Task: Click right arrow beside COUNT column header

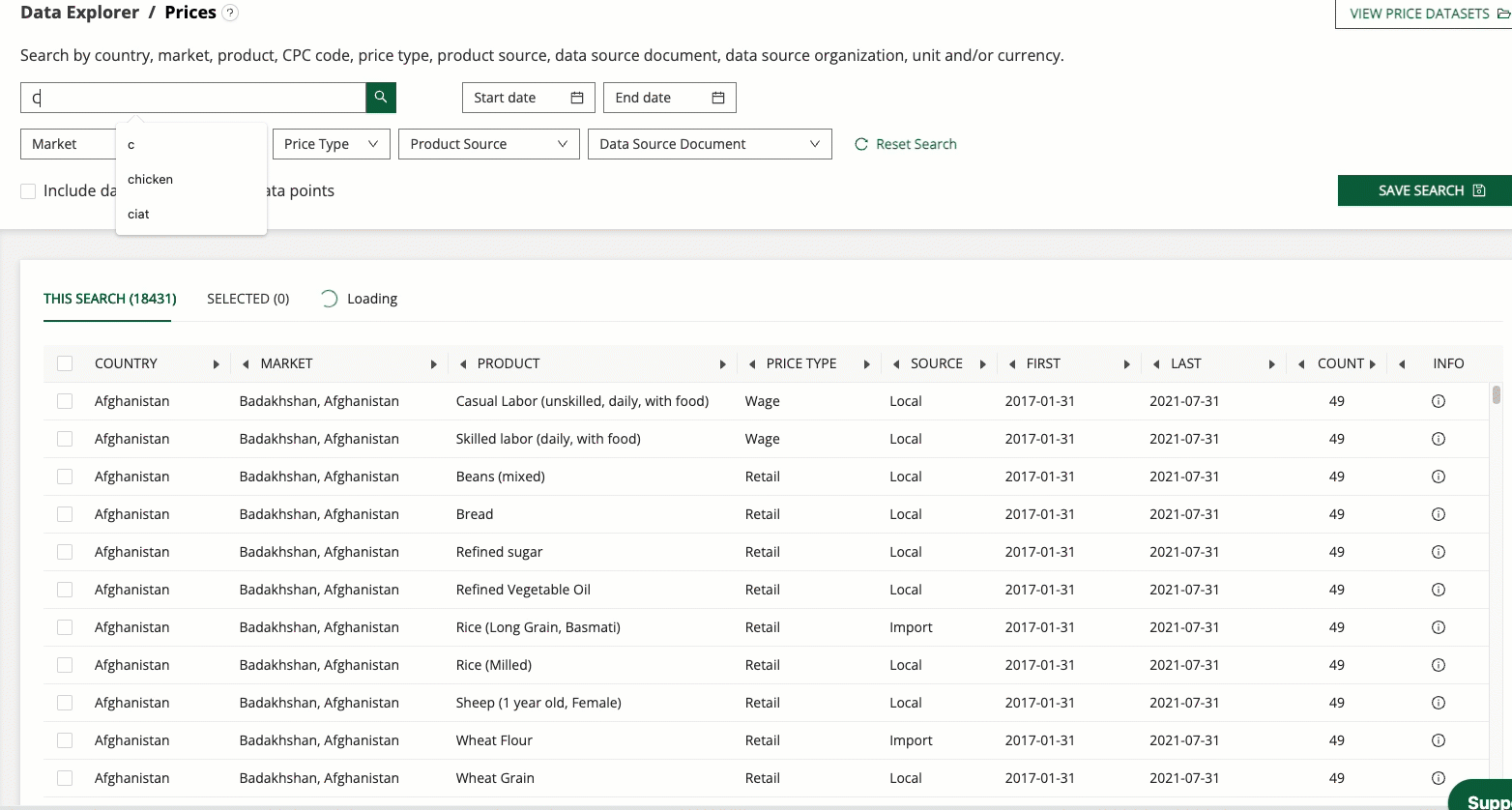Action: pyautogui.click(x=1372, y=364)
